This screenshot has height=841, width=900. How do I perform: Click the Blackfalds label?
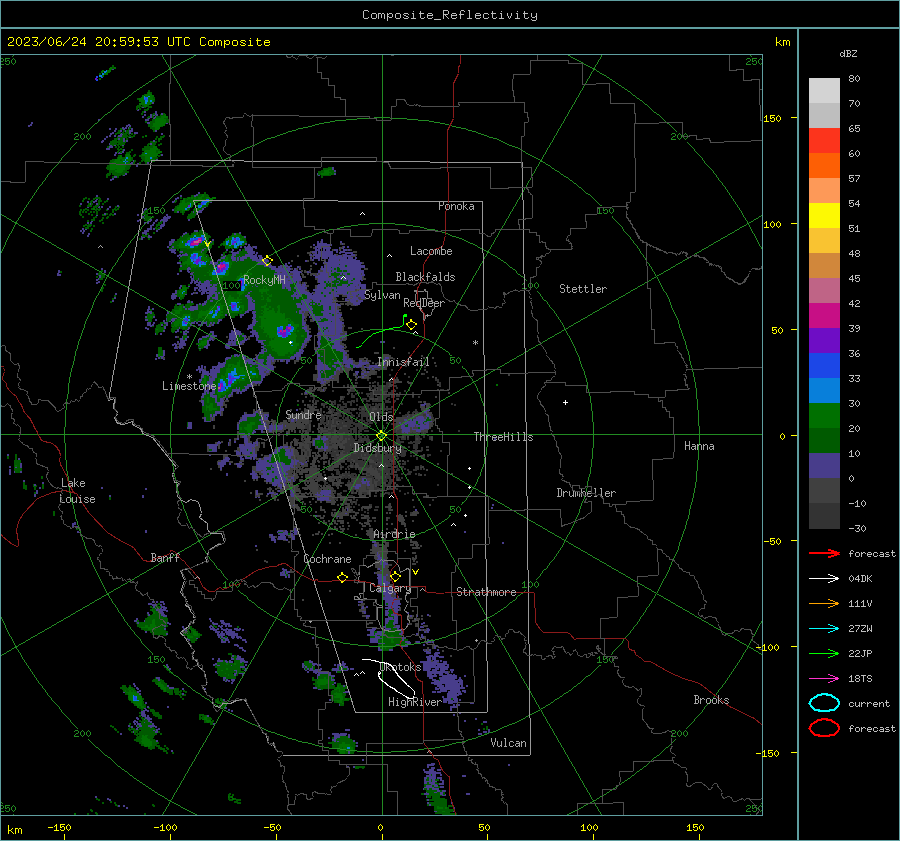425,277
